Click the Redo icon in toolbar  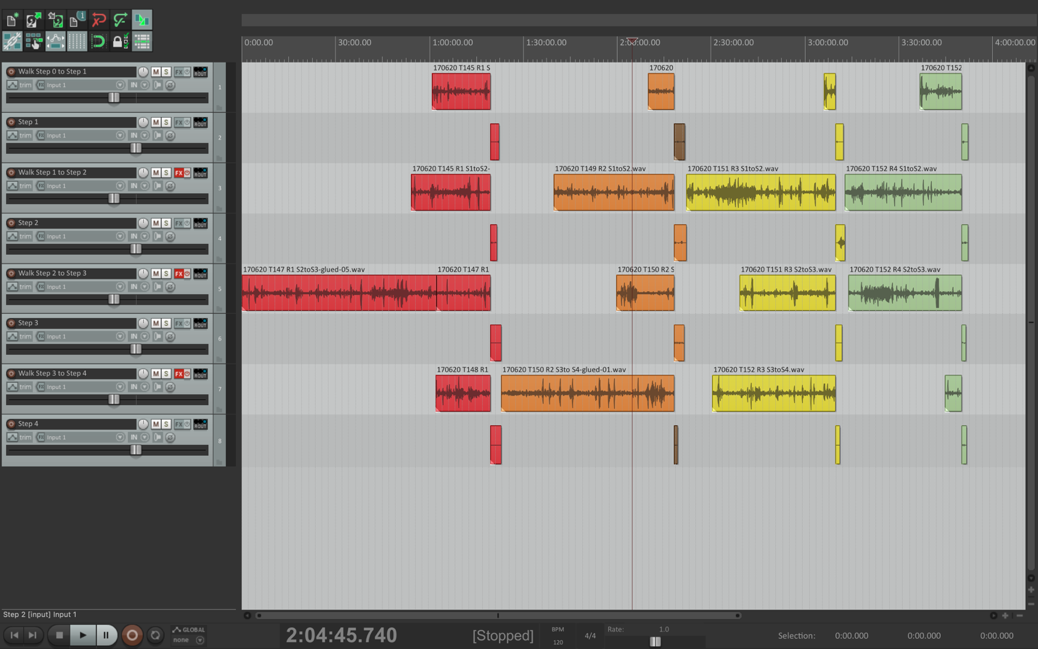pyautogui.click(x=120, y=20)
